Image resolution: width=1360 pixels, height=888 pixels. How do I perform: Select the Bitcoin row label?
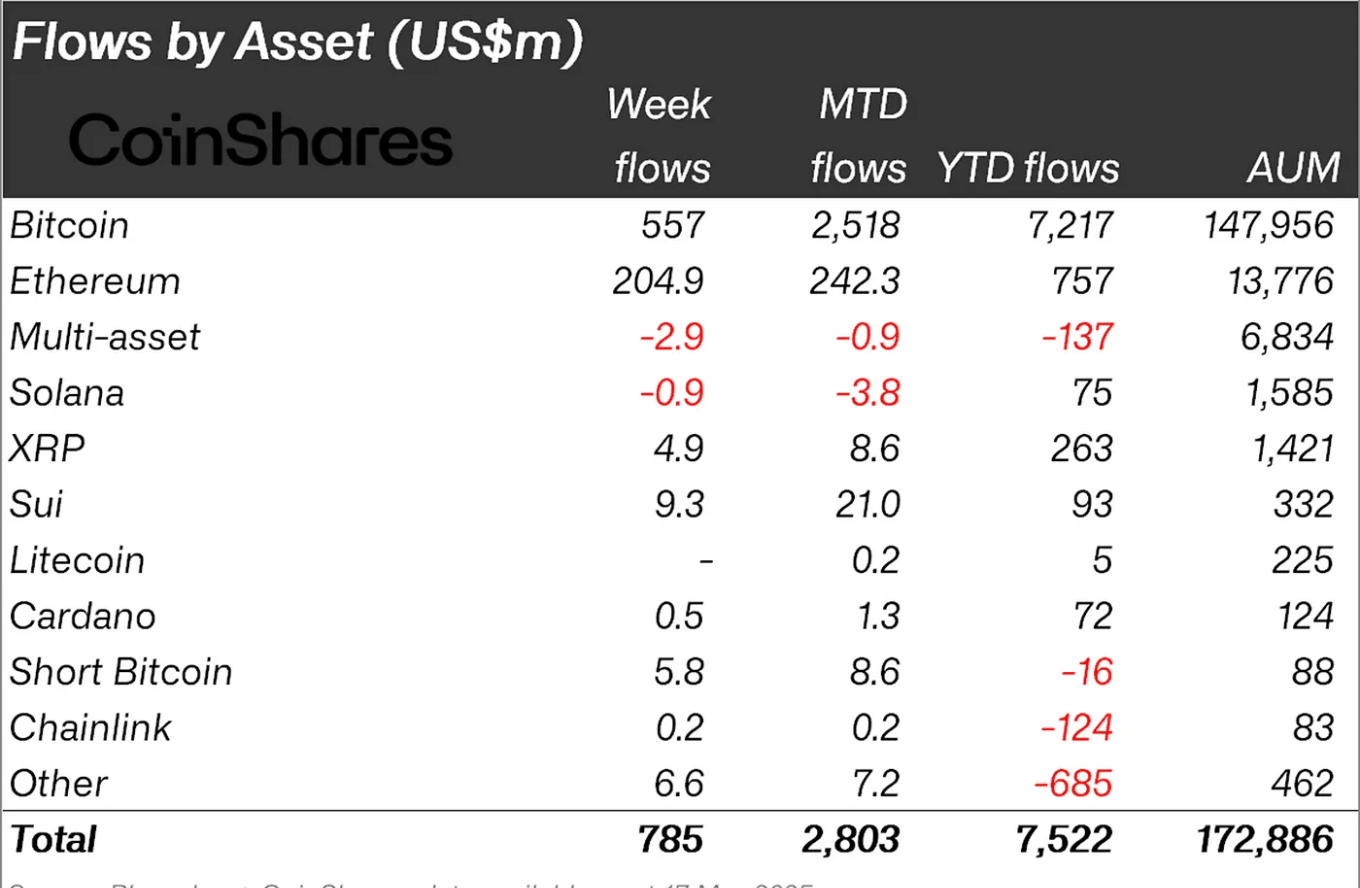point(70,225)
